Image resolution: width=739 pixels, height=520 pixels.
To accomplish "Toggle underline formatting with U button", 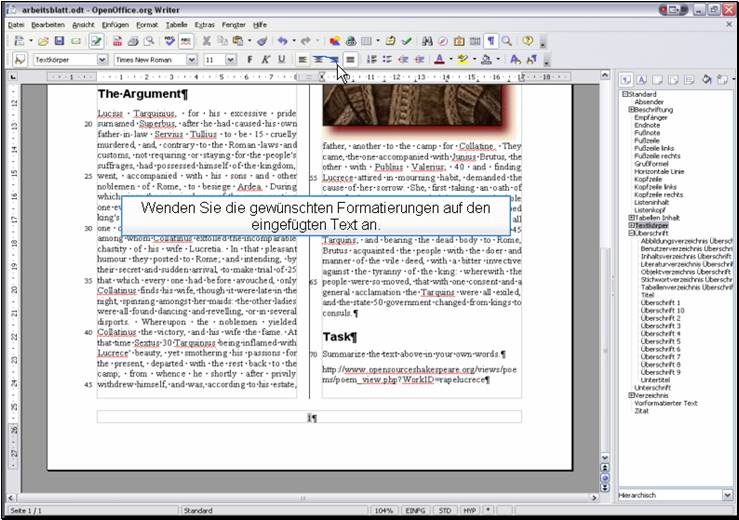I will click(281, 60).
